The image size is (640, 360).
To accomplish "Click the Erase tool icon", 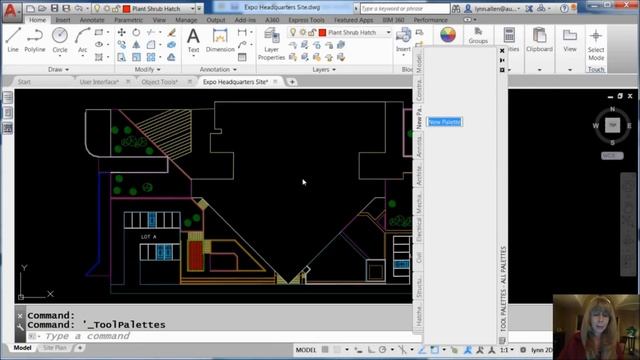I will tap(172, 32).
